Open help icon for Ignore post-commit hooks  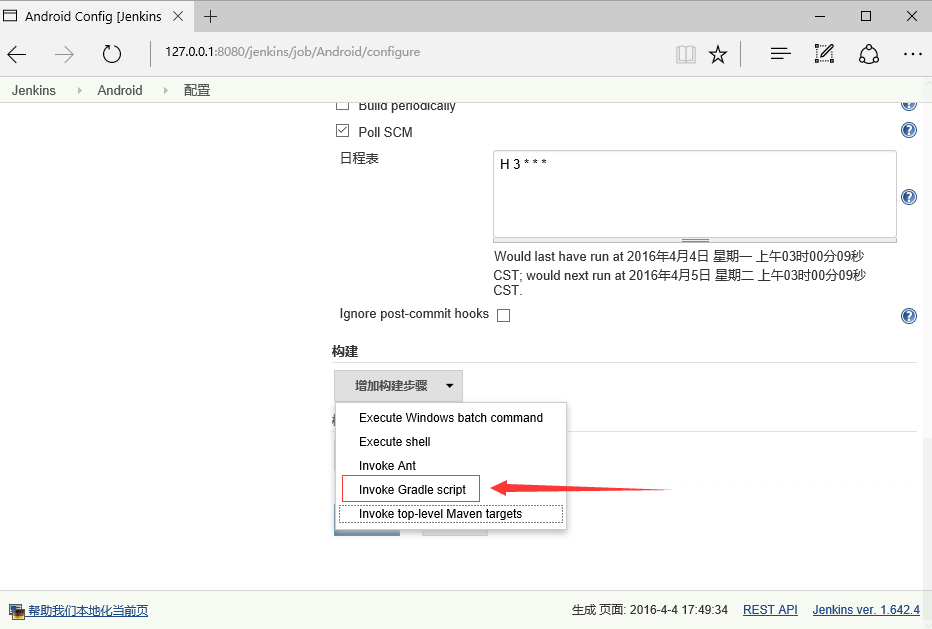[x=909, y=316]
